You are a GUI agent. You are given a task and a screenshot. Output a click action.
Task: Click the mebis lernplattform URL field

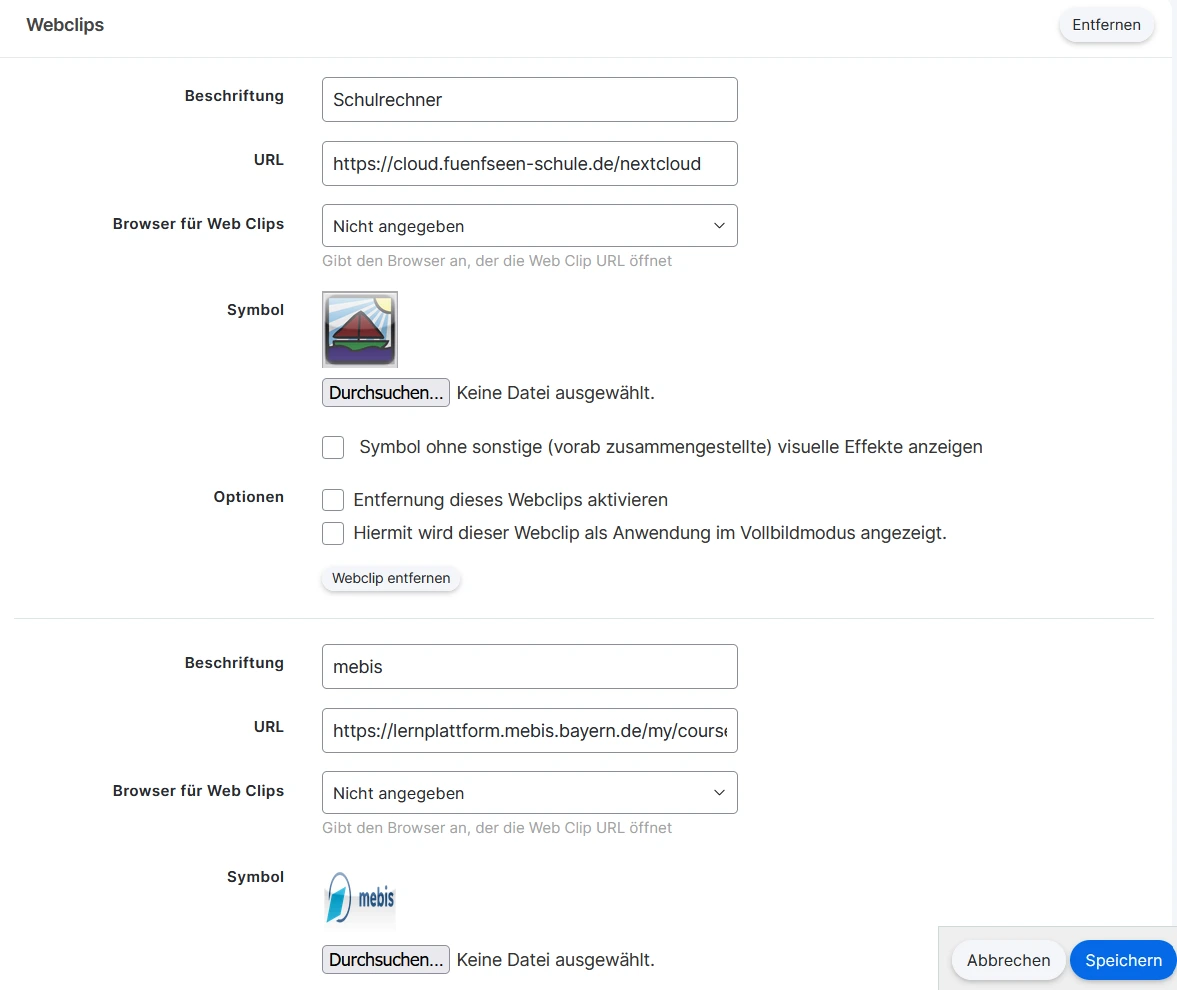coord(529,731)
